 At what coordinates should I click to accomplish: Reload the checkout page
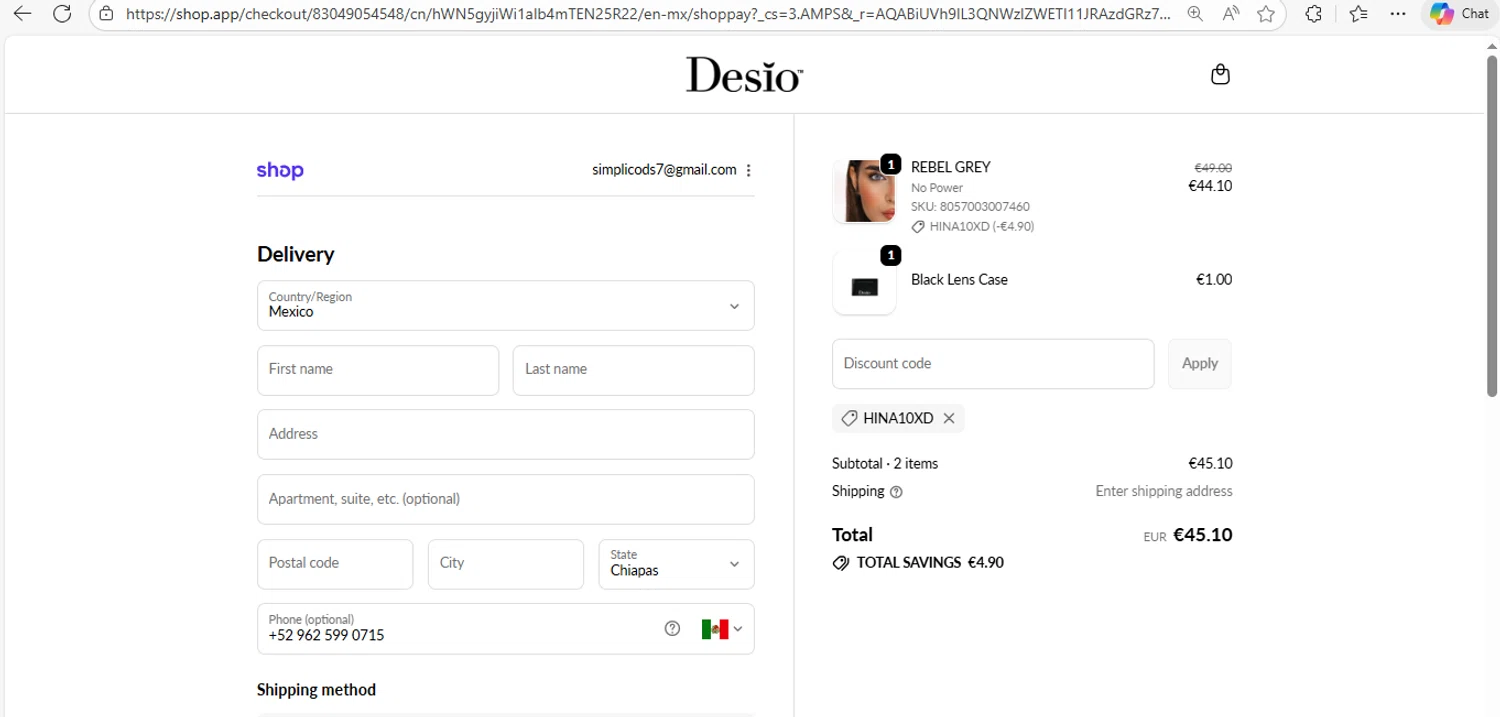(x=62, y=14)
